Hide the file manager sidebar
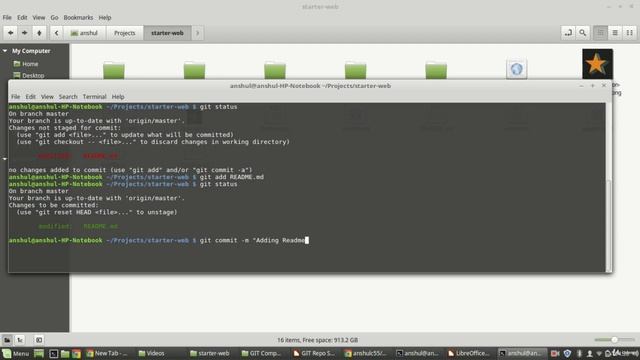This screenshot has height=360, width=640. click(39, 340)
